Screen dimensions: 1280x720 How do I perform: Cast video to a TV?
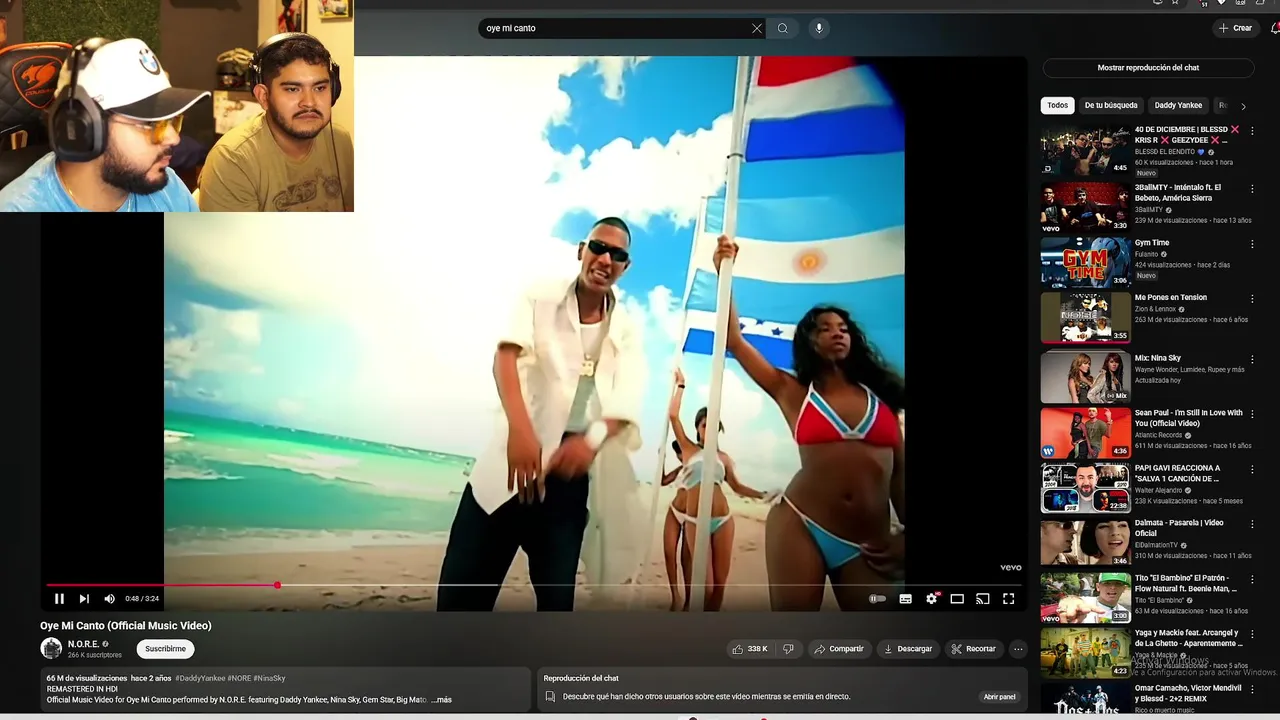[x=983, y=599]
